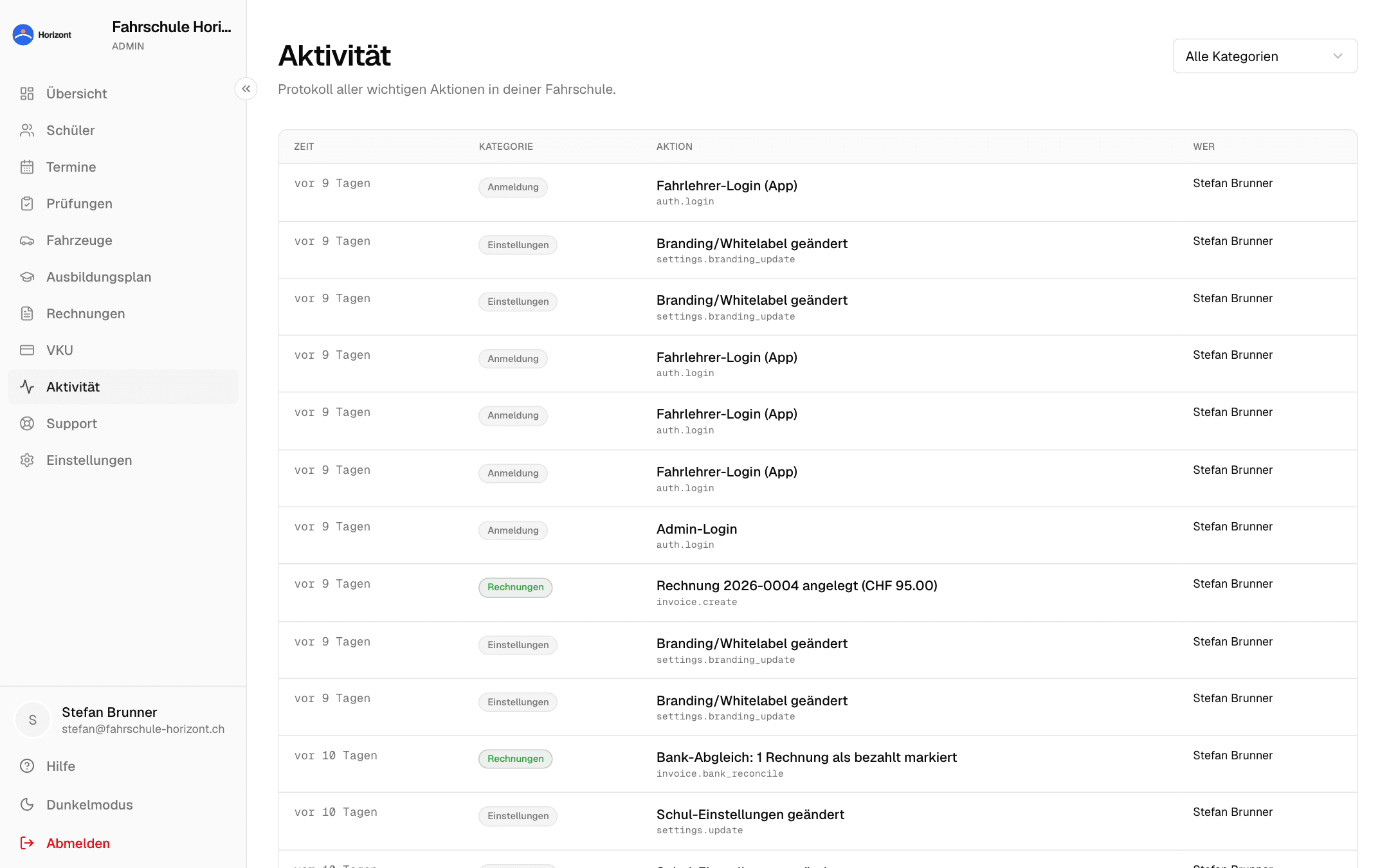This screenshot has width=1389, height=868.
Task: Click the Schüler people icon
Action: click(x=27, y=131)
